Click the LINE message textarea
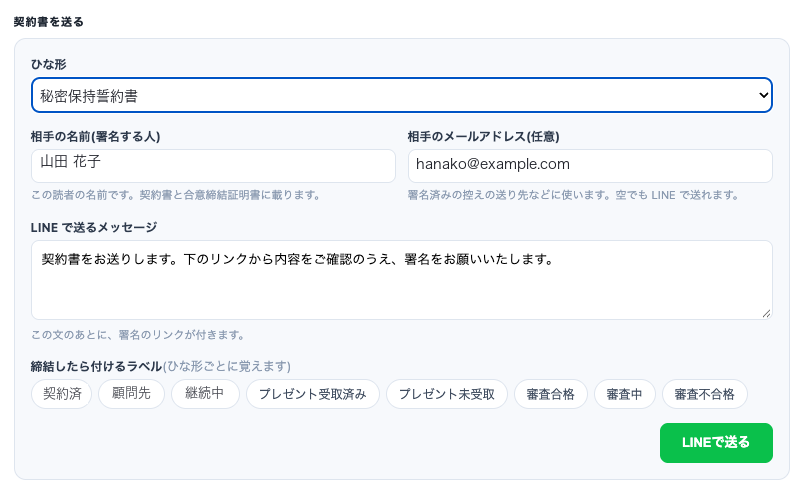 coord(401,280)
